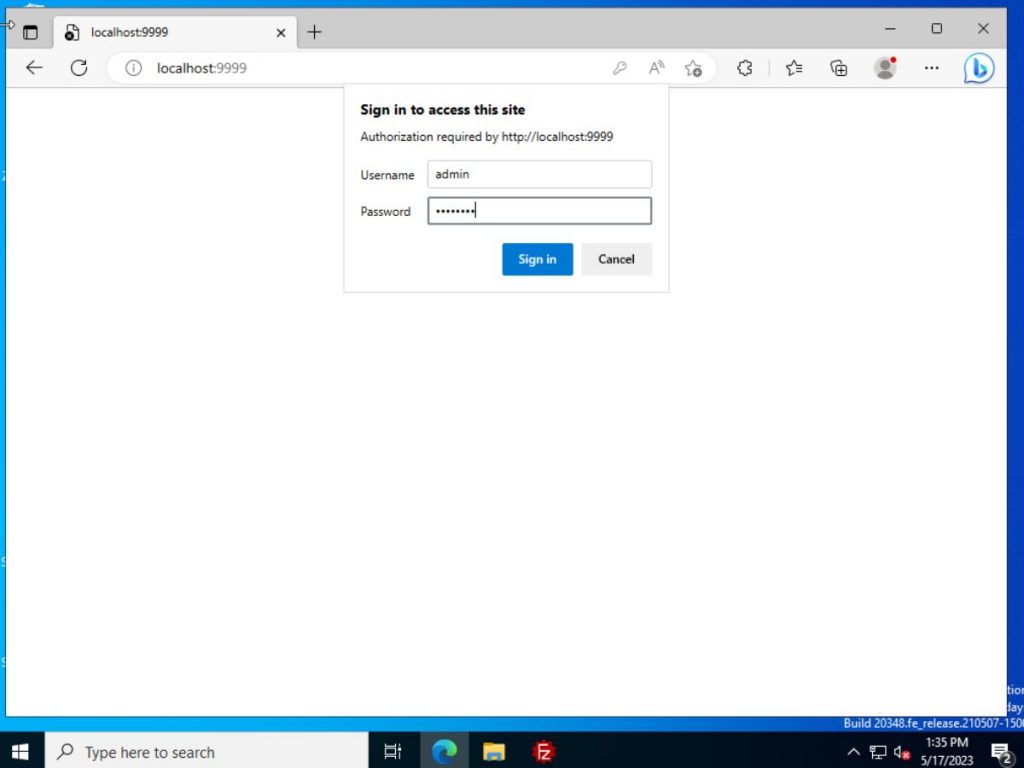
Task: Open the Favorites list icon
Action: [792, 68]
